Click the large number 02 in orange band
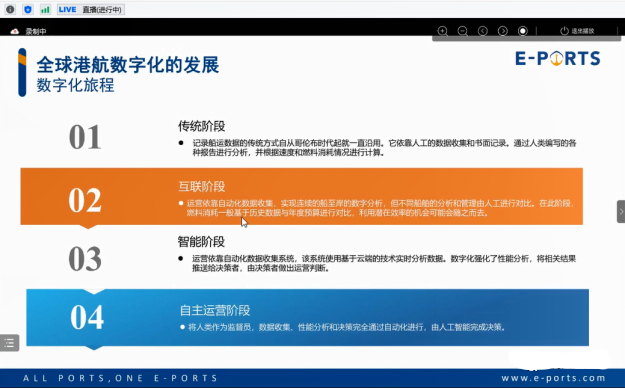 (x=85, y=200)
